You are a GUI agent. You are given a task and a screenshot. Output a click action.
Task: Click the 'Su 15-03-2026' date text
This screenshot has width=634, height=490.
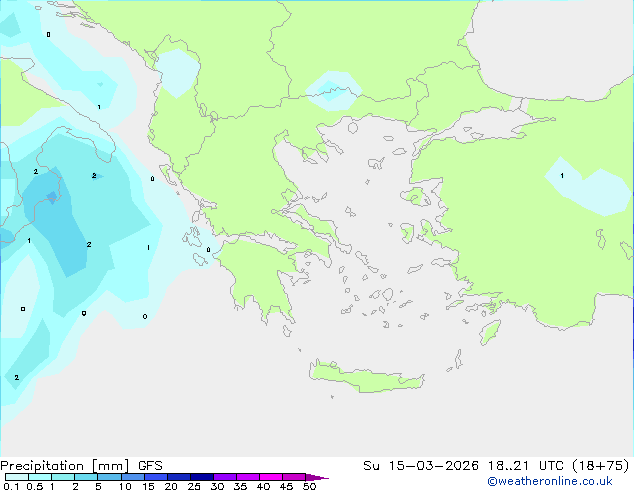(x=421, y=466)
